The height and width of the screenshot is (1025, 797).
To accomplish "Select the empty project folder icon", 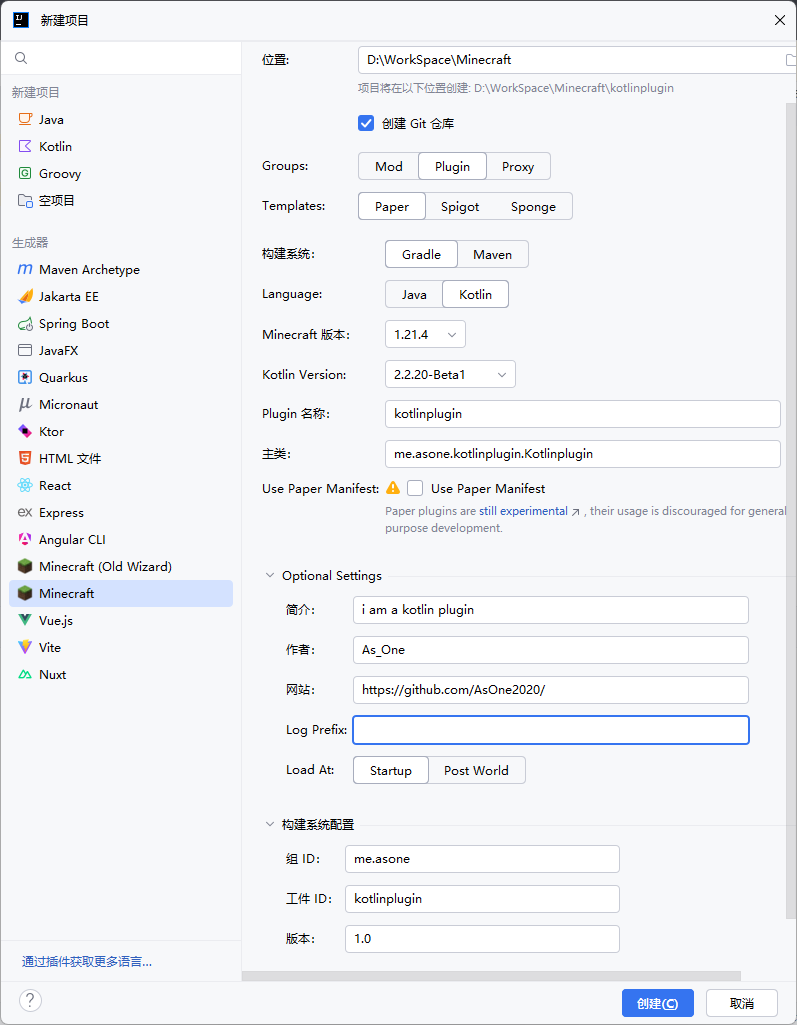I will pos(25,201).
